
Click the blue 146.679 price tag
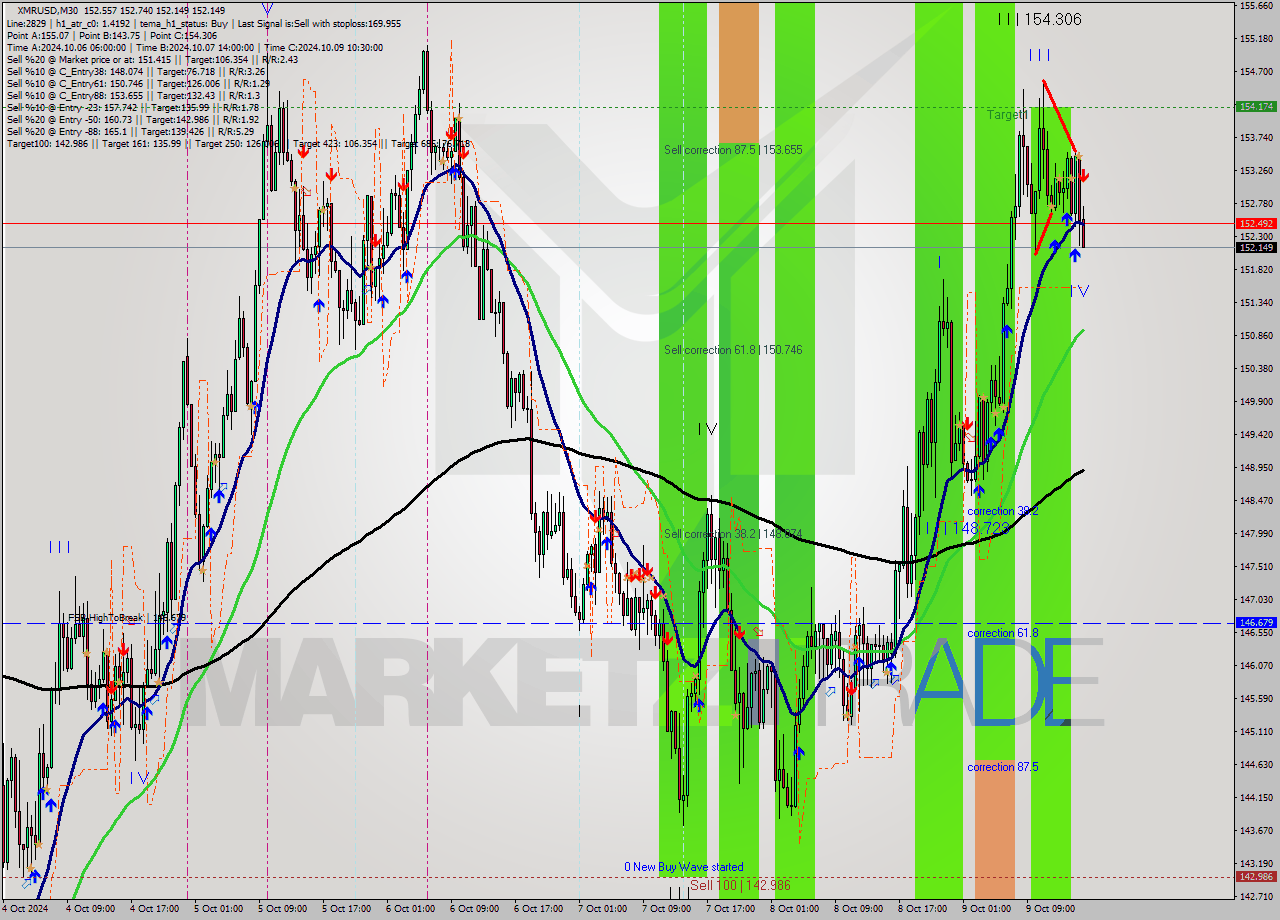[1256, 623]
